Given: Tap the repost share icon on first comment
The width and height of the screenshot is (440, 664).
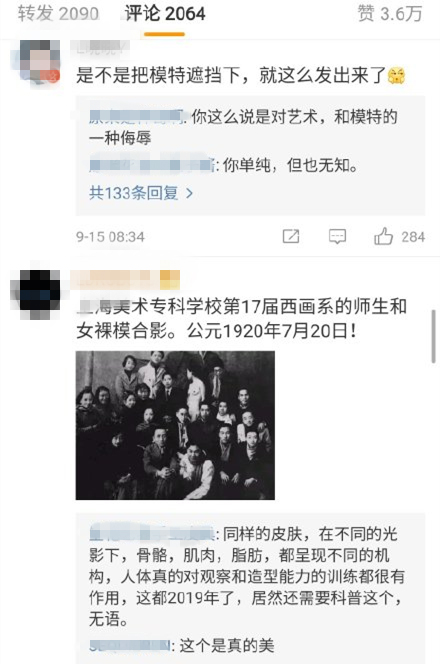Looking at the screenshot, I should click(x=291, y=236).
